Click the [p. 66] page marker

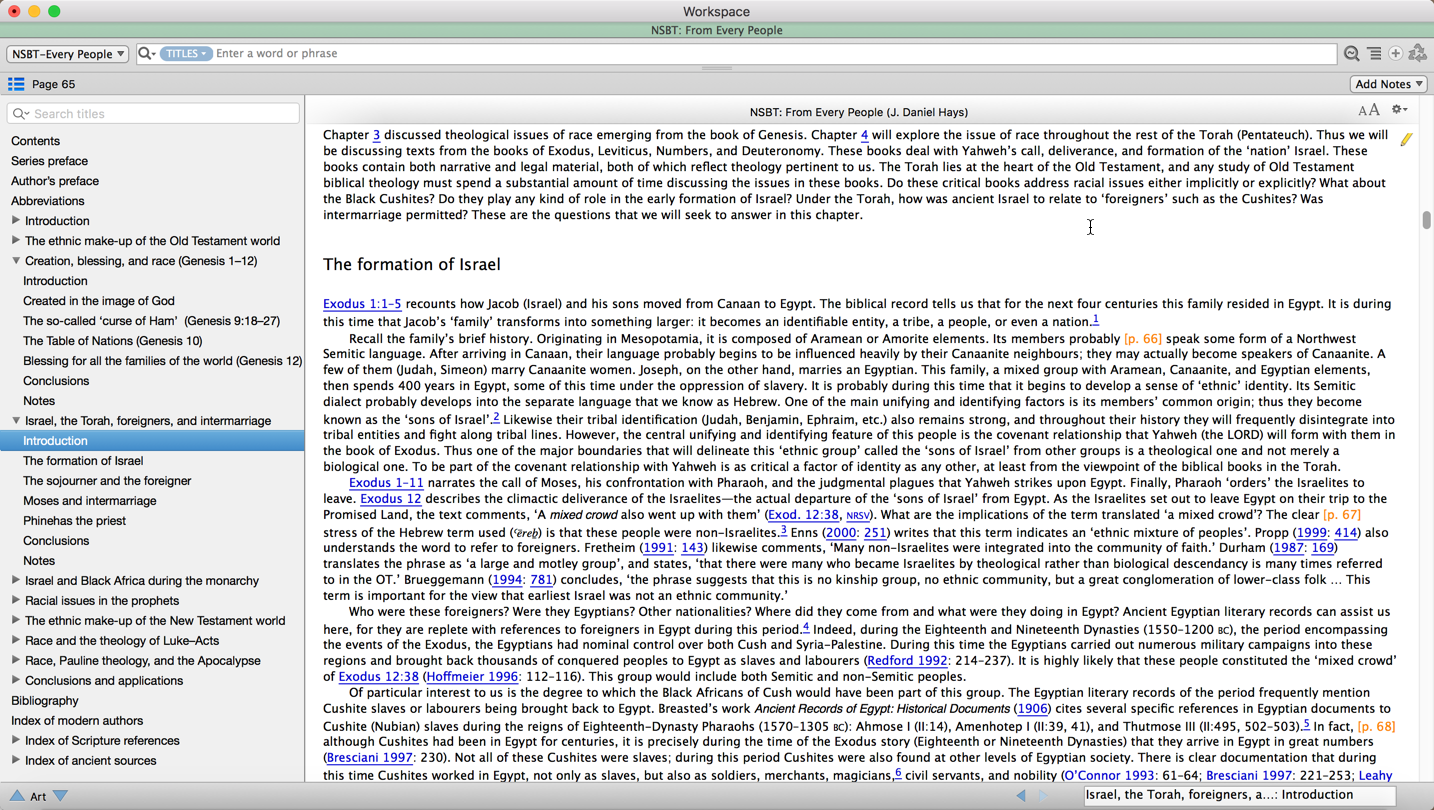coord(1143,339)
